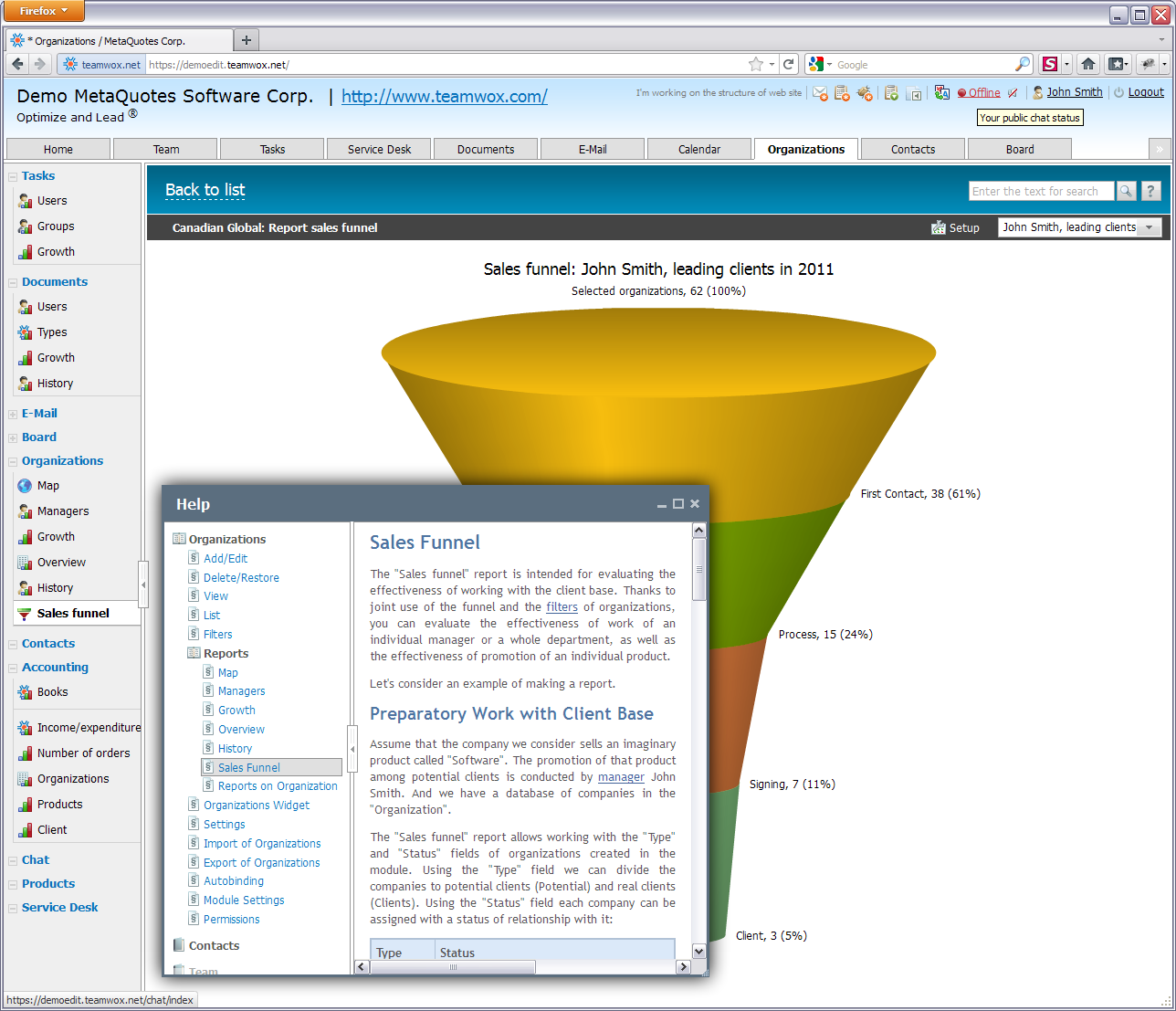Click the bug report icon in header
1176x1011 pixels.
pyautogui.click(x=864, y=93)
